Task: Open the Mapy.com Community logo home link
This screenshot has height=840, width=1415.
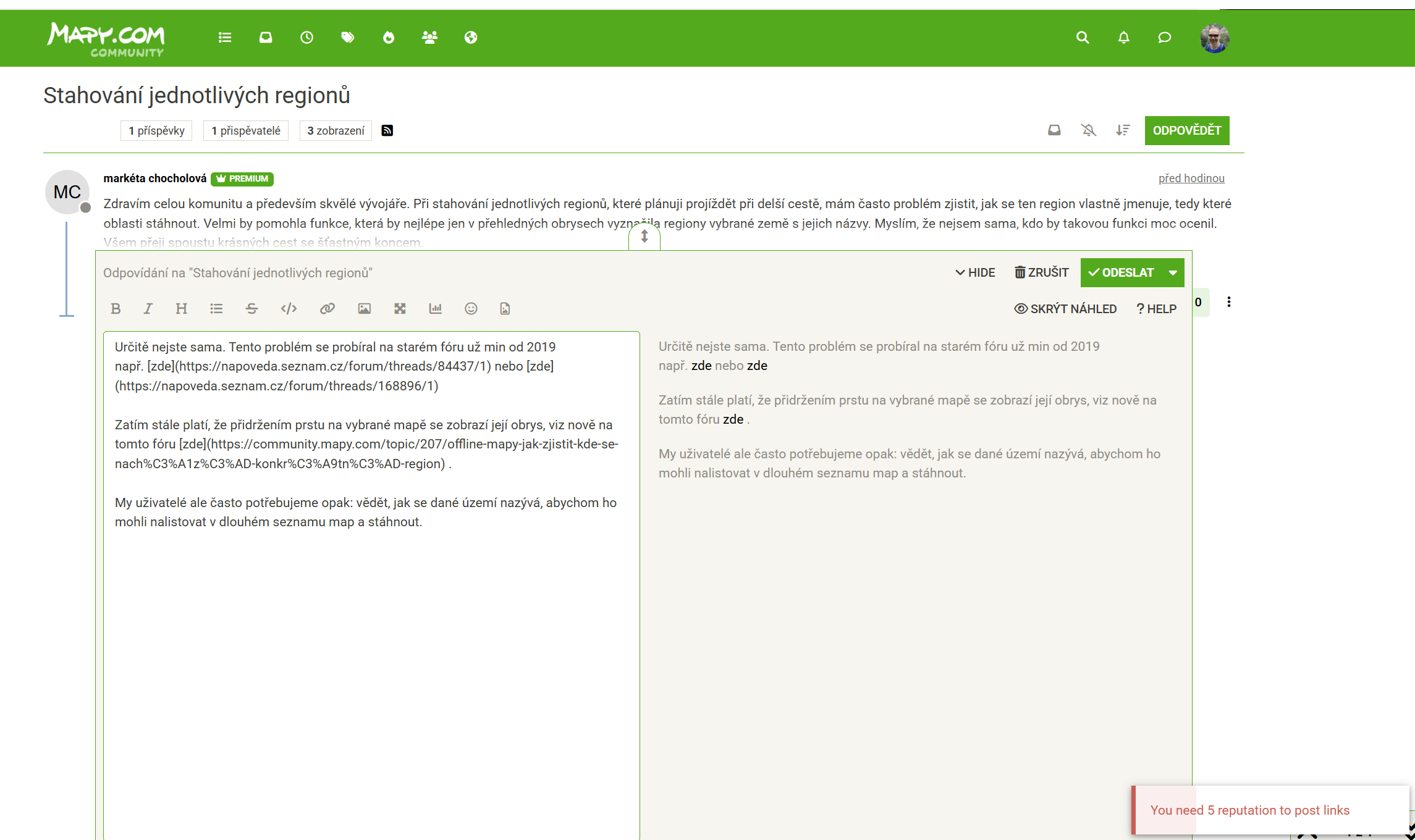Action: coord(106,39)
